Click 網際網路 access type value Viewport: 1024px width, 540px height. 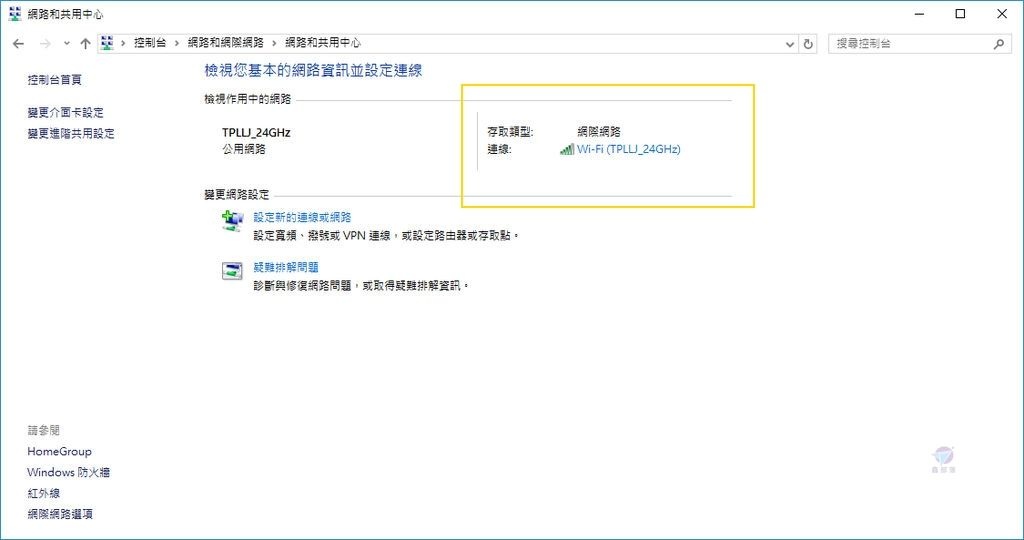tap(599, 132)
